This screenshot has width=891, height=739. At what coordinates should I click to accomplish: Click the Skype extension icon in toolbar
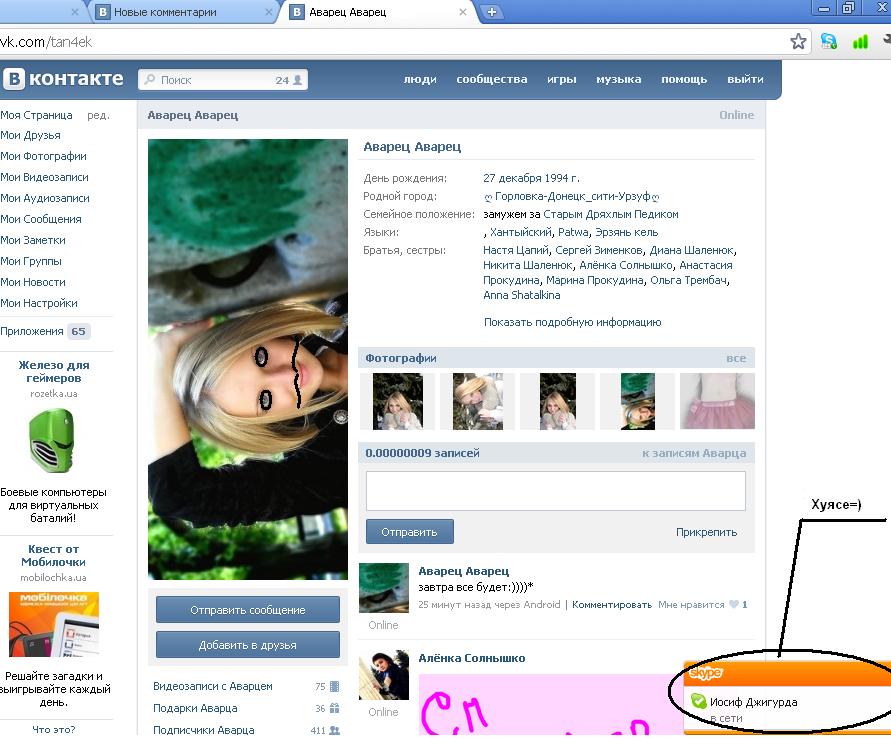pyautogui.click(x=829, y=41)
